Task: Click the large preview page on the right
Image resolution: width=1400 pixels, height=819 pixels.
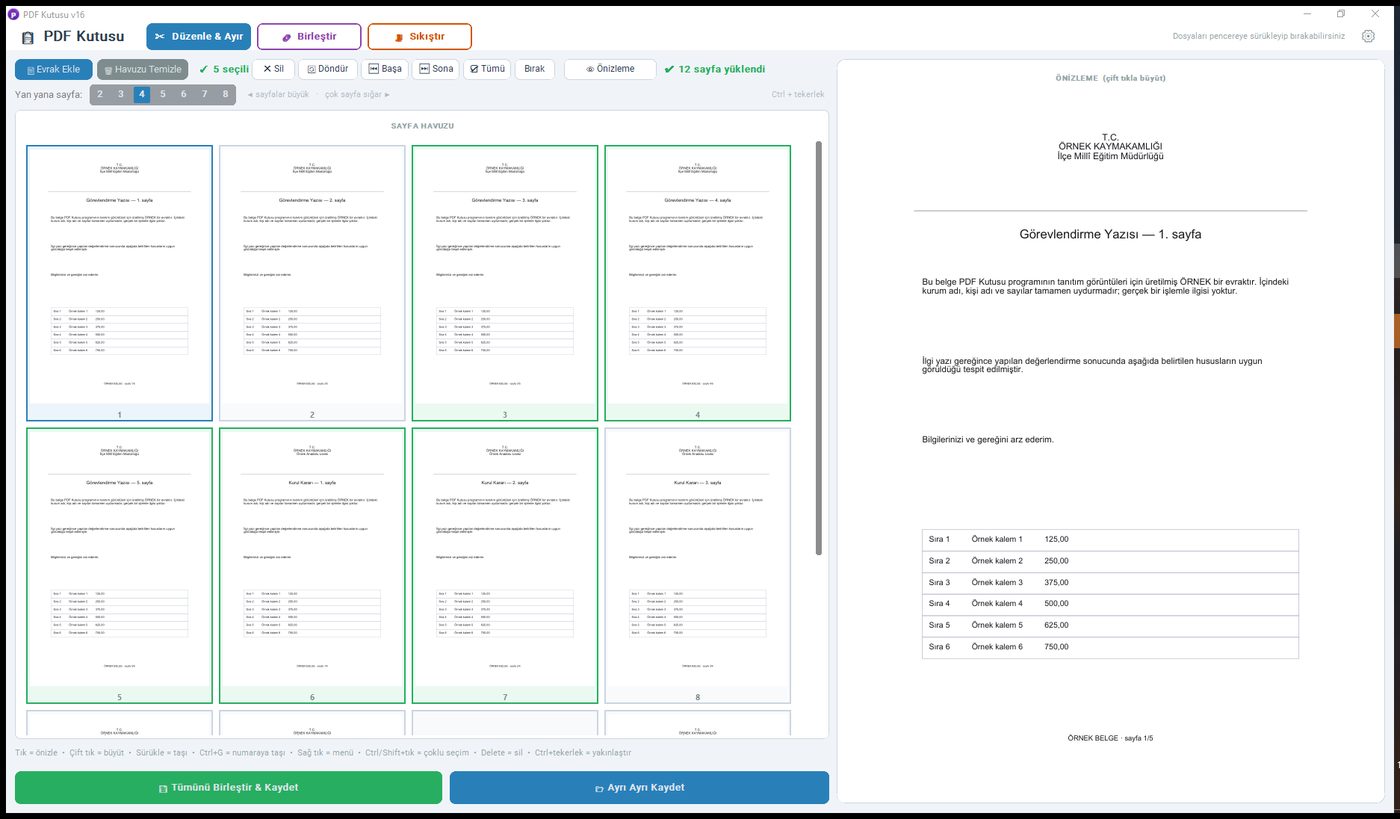Action: point(1110,440)
